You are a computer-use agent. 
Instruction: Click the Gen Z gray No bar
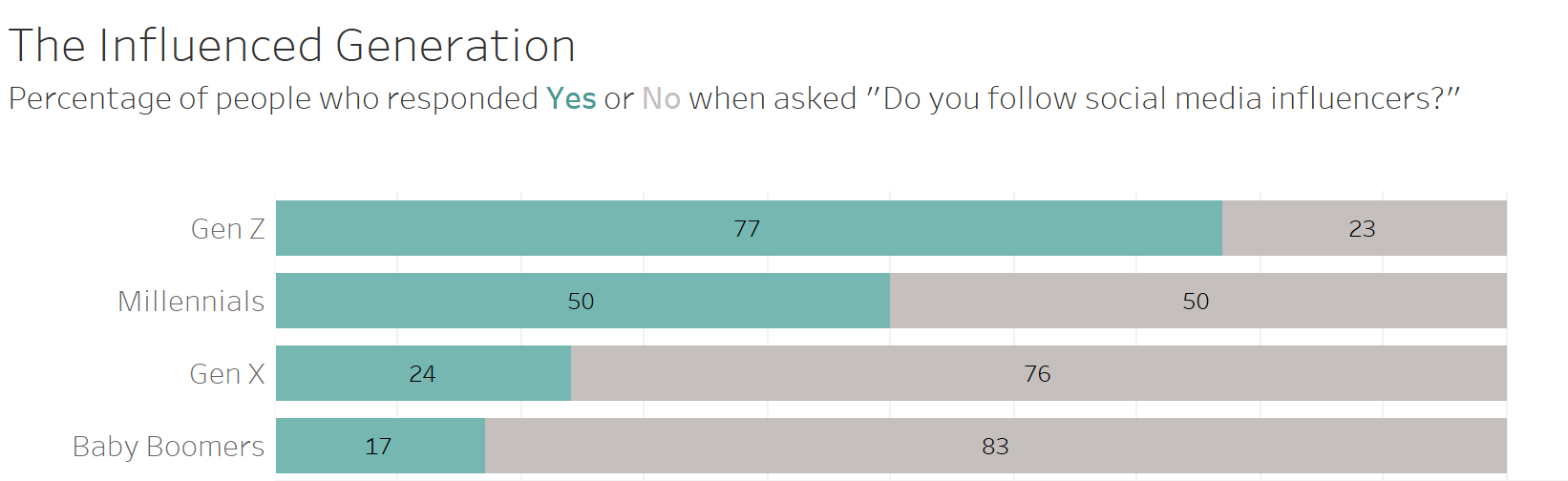tap(1365, 228)
